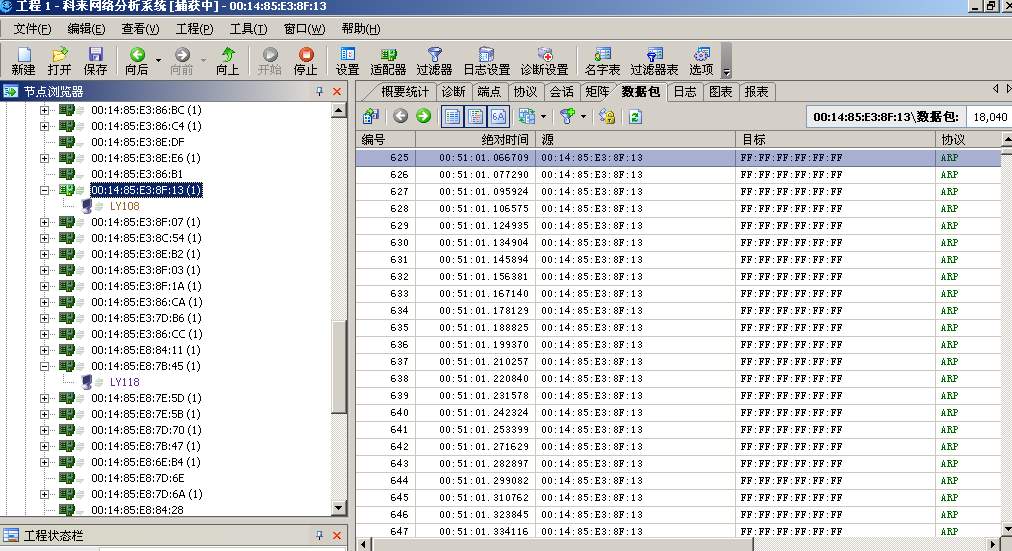This screenshot has height=551, width=1012.
Task: Open the 工具(T) menu
Action: pos(248,29)
